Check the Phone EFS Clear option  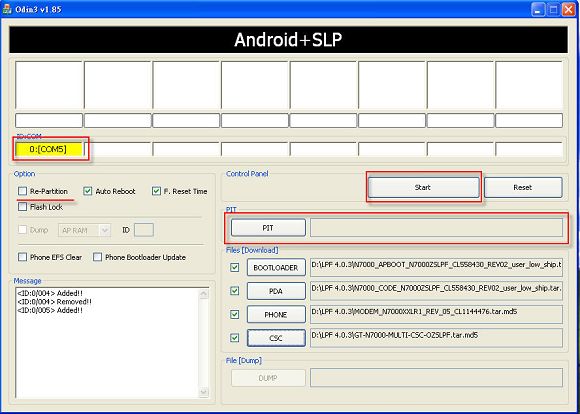(23, 257)
